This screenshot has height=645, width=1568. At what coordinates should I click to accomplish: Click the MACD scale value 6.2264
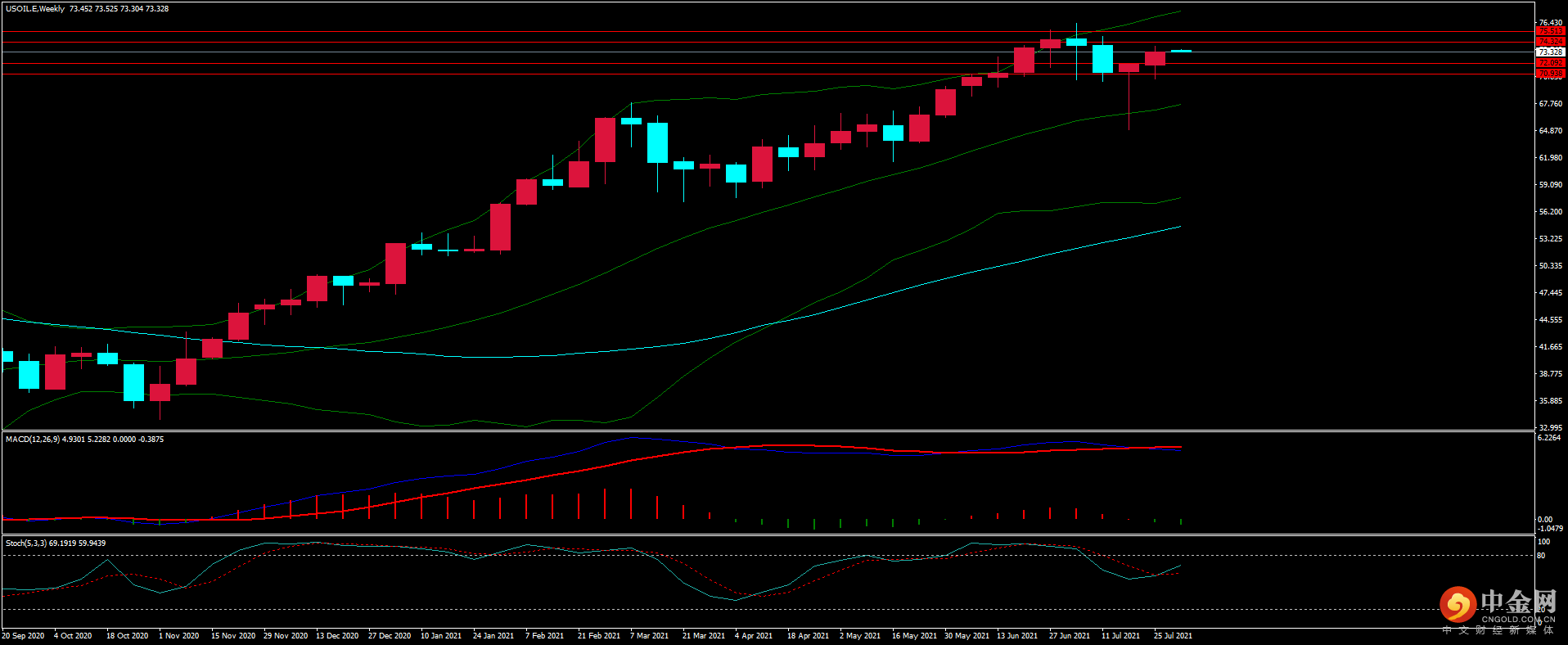pyautogui.click(x=1549, y=438)
